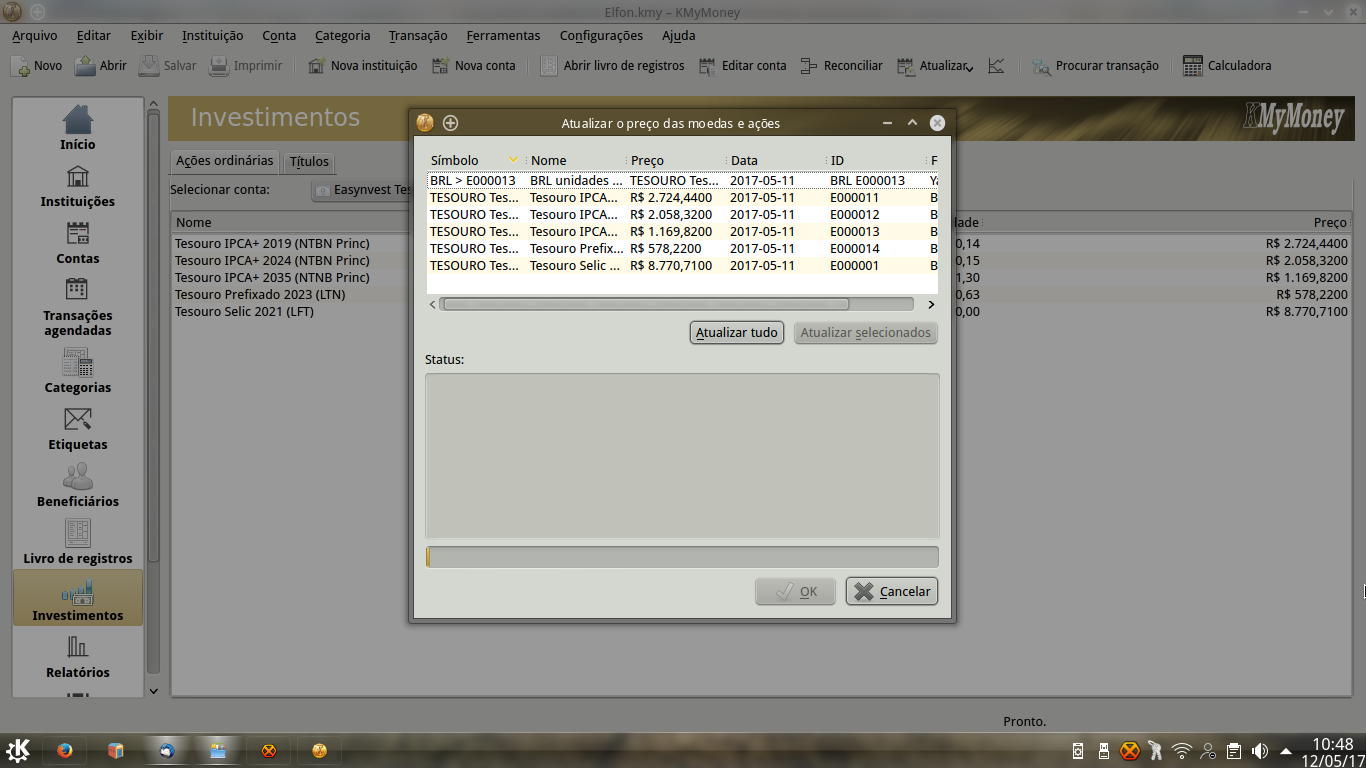Click Abrir in the toolbar
1366x768 pixels.
(x=101, y=66)
